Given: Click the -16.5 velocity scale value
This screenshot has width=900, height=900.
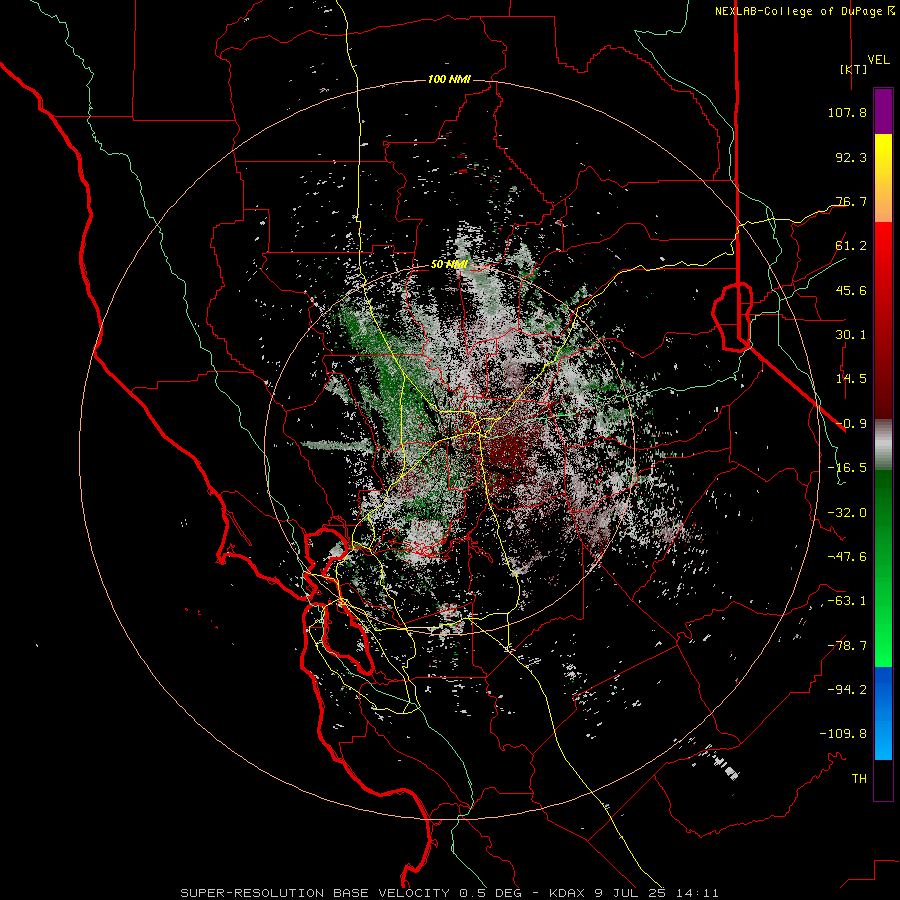Looking at the screenshot, I should 847,468.
